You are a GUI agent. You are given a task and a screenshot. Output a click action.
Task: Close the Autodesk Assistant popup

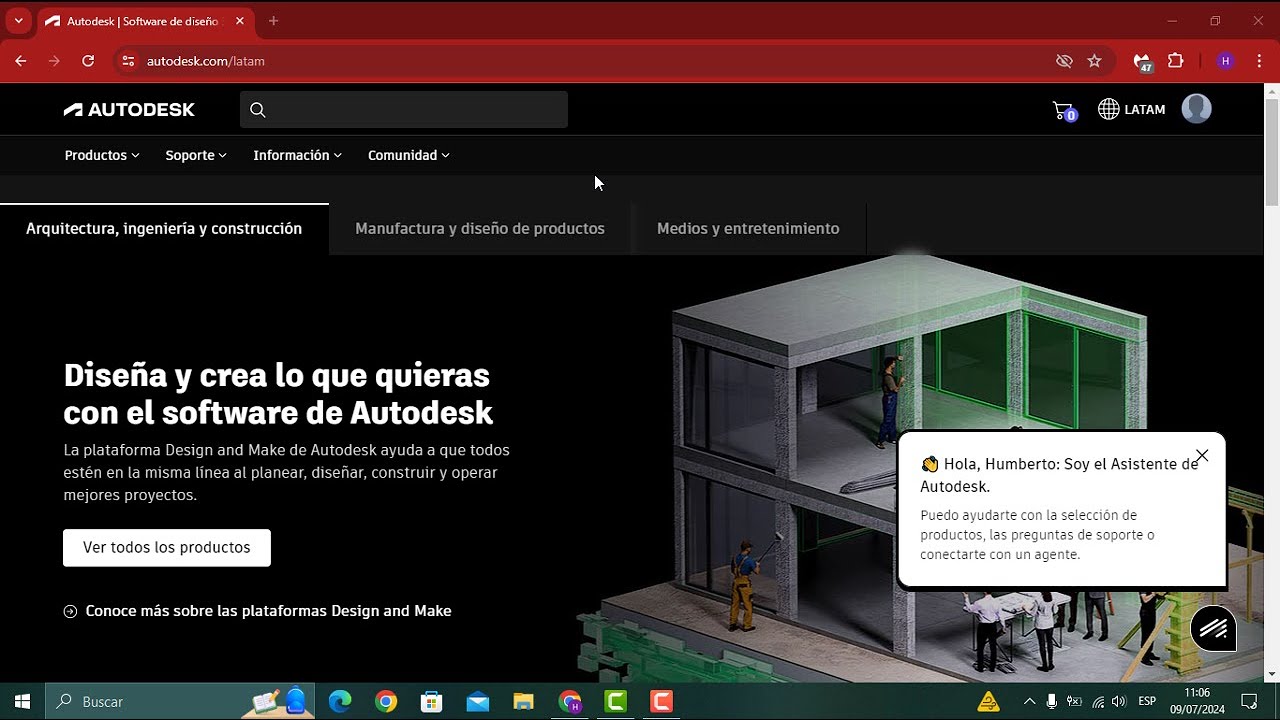point(1202,455)
